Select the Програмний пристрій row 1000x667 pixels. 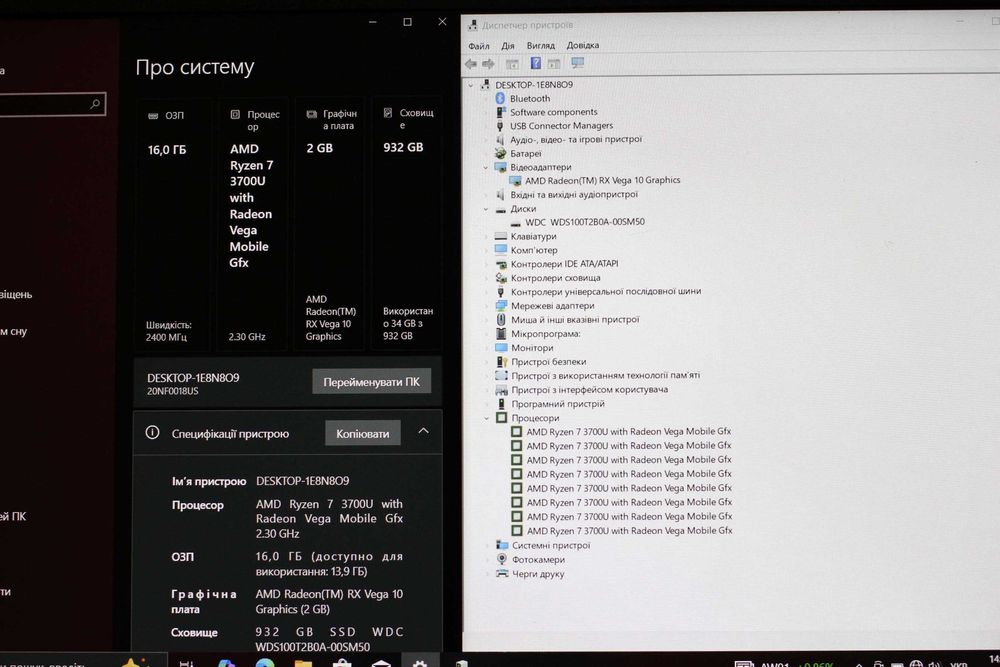click(558, 404)
